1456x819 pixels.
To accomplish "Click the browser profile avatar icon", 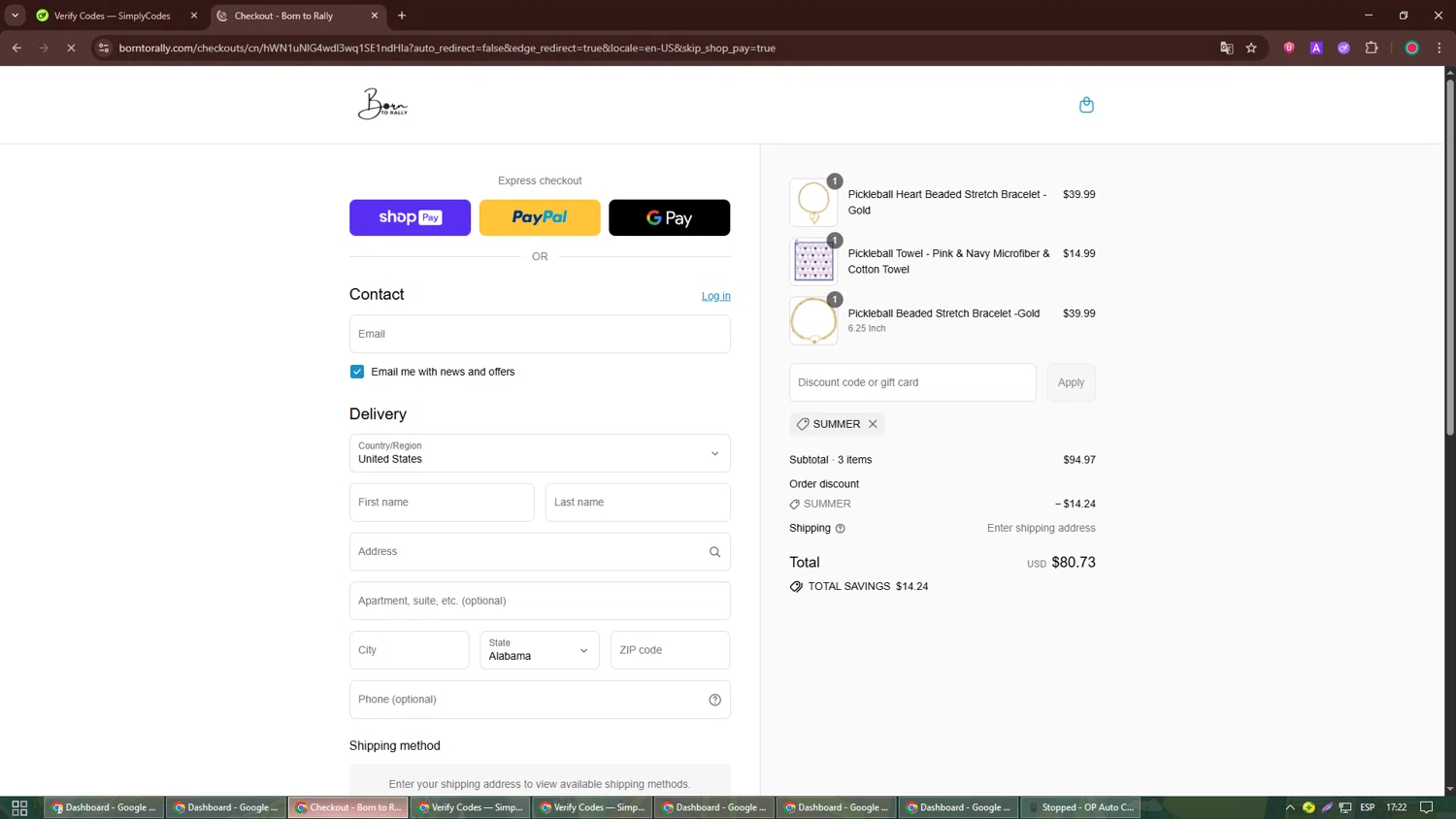I will [x=1412, y=48].
